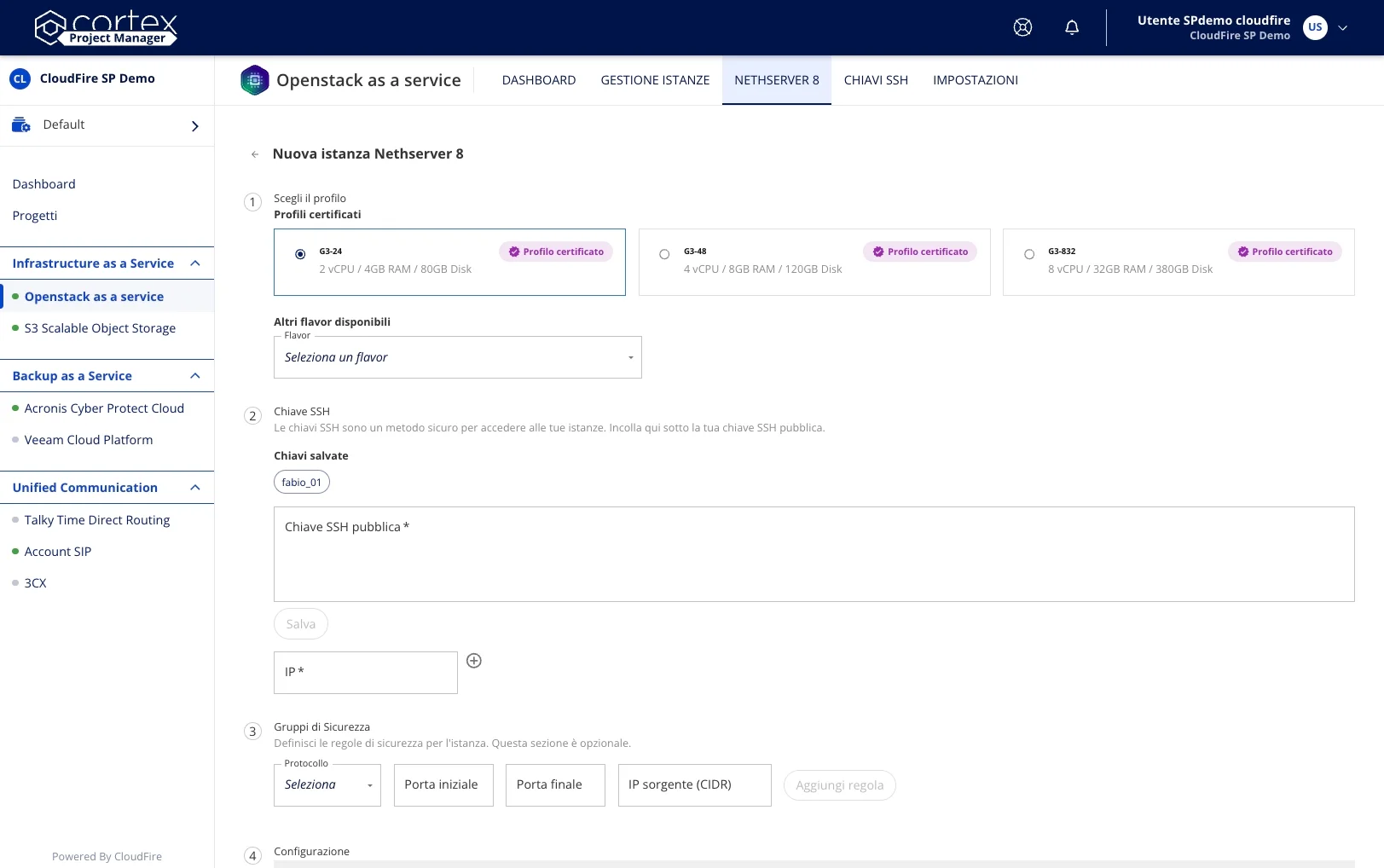Image resolution: width=1384 pixels, height=868 pixels.
Task: Switch to the CHIAVI SSH tab
Action: point(876,79)
